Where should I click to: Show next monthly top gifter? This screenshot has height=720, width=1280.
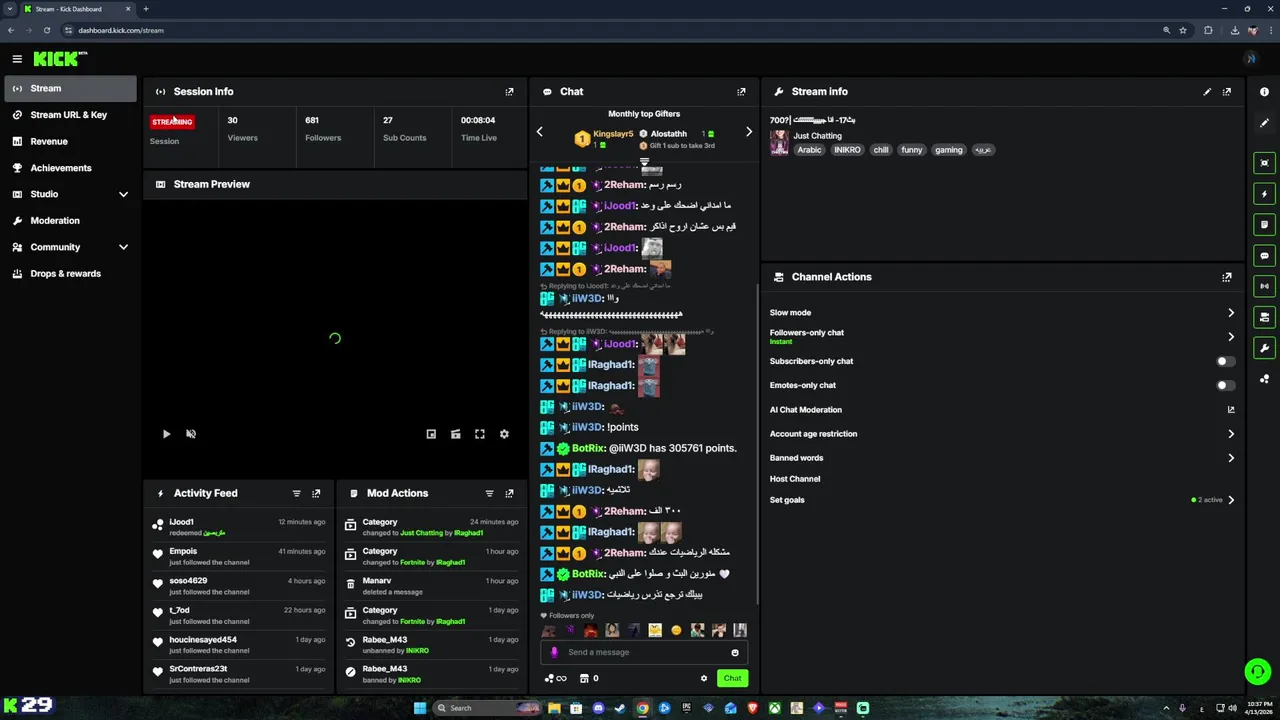[x=748, y=132]
